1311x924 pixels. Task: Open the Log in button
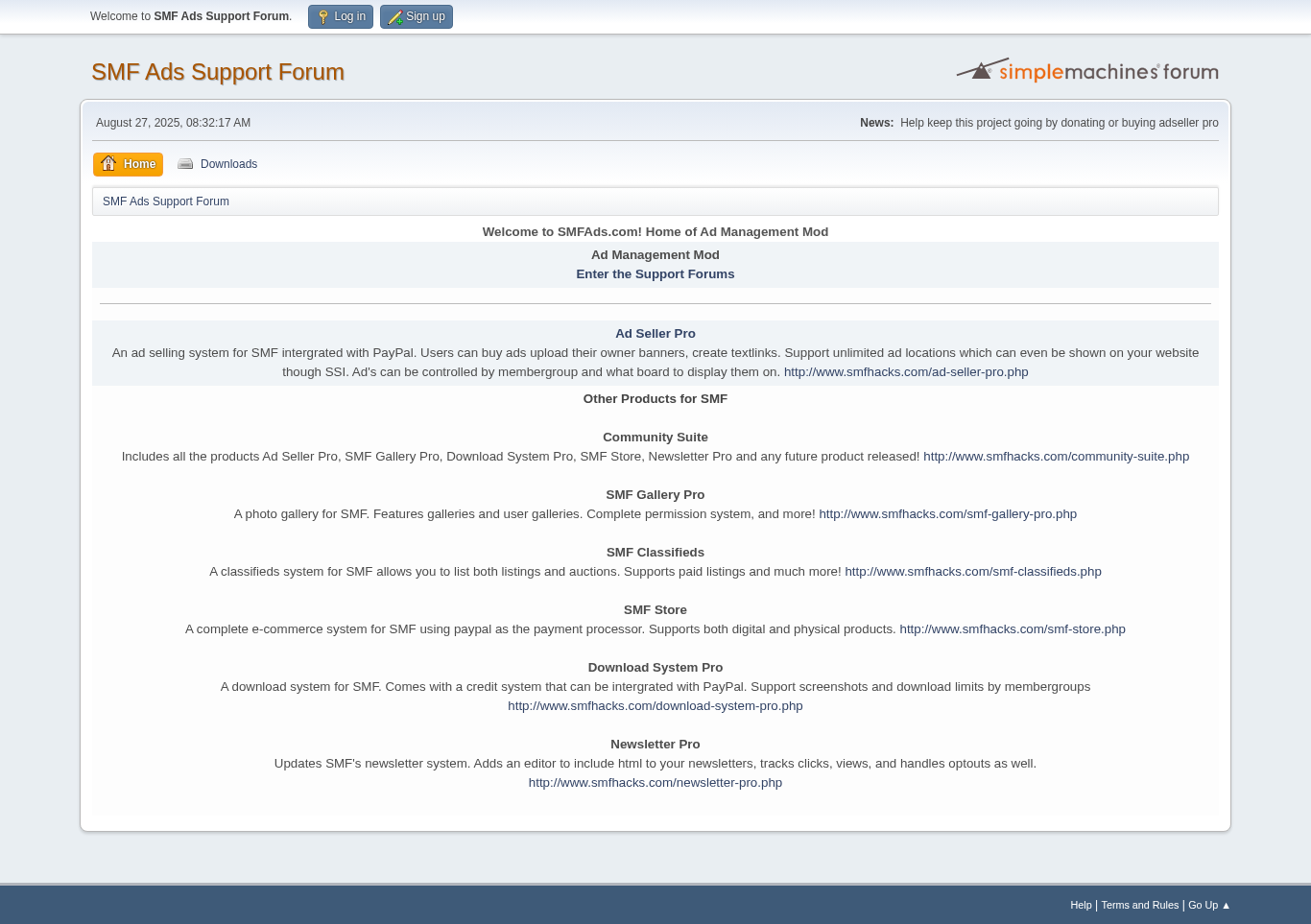[x=341, y=17]
